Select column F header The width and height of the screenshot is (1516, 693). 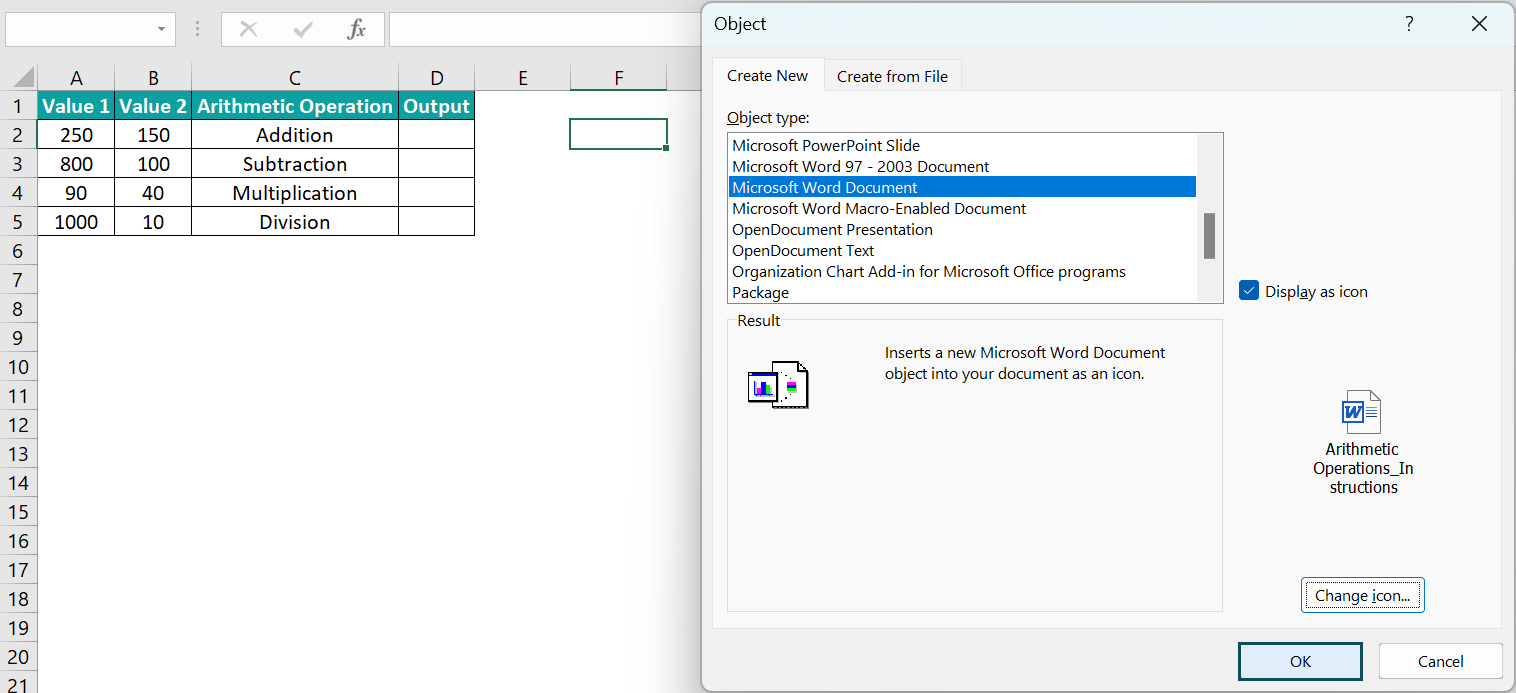[619, 78]
